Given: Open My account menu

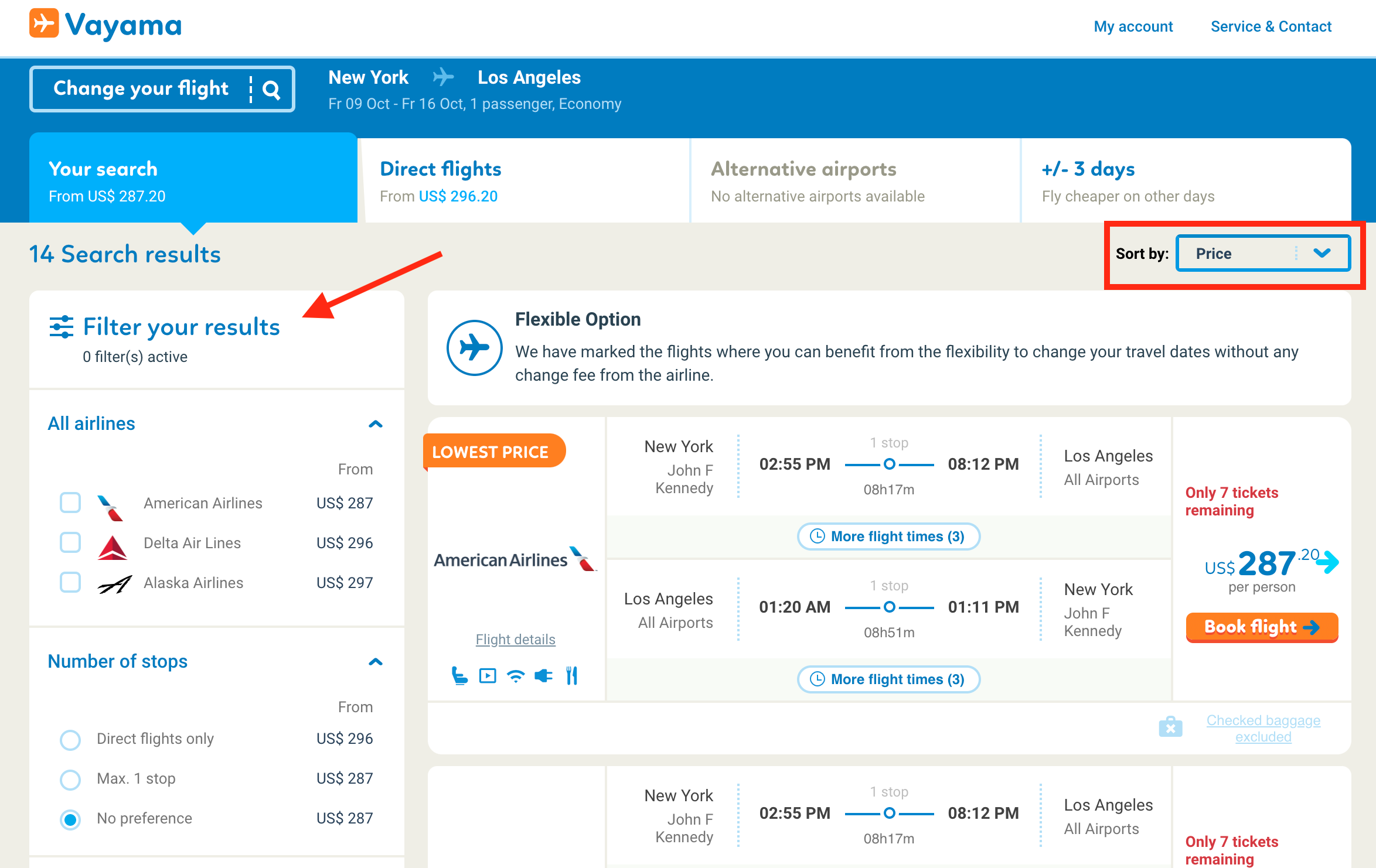Looking at the screenshot, I should (x=1133, y=26).
